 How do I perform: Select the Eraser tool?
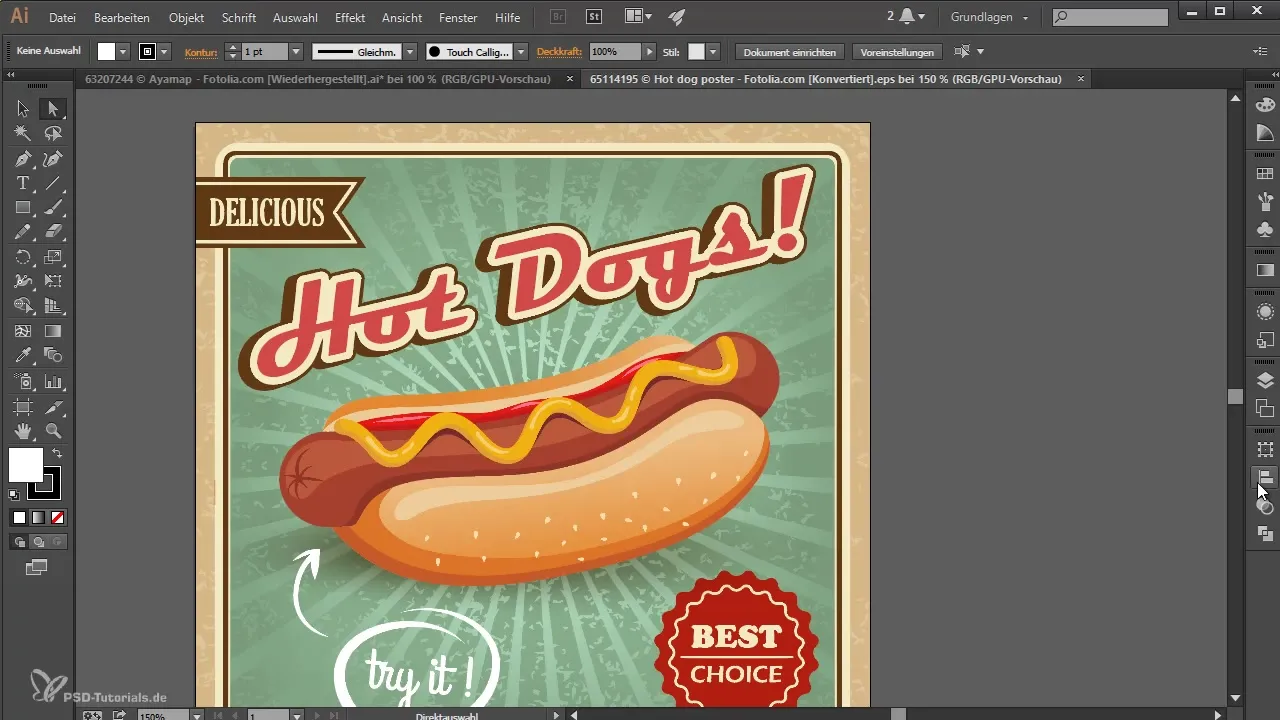53,232
